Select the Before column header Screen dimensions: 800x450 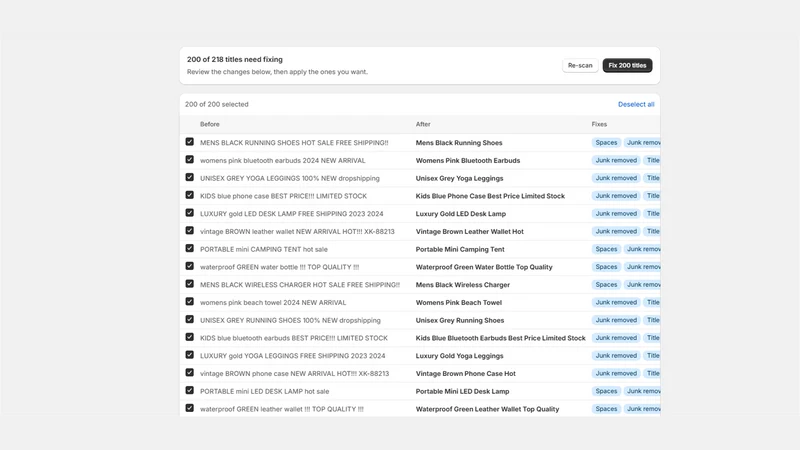[210, 124]
